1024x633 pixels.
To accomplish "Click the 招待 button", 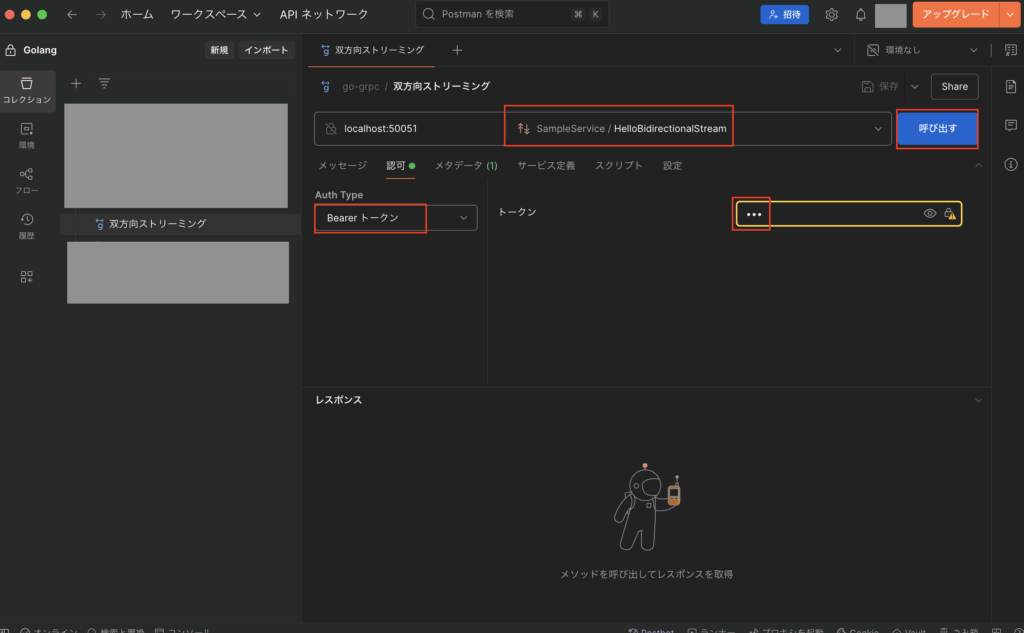I will point(784,14).
